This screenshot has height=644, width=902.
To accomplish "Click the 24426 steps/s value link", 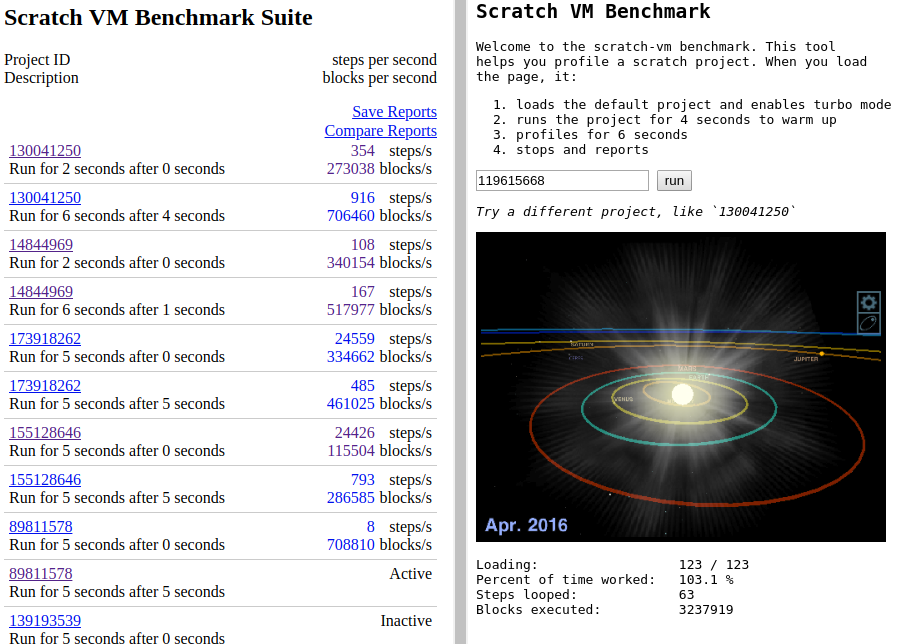I will click(x=354, y=433).
